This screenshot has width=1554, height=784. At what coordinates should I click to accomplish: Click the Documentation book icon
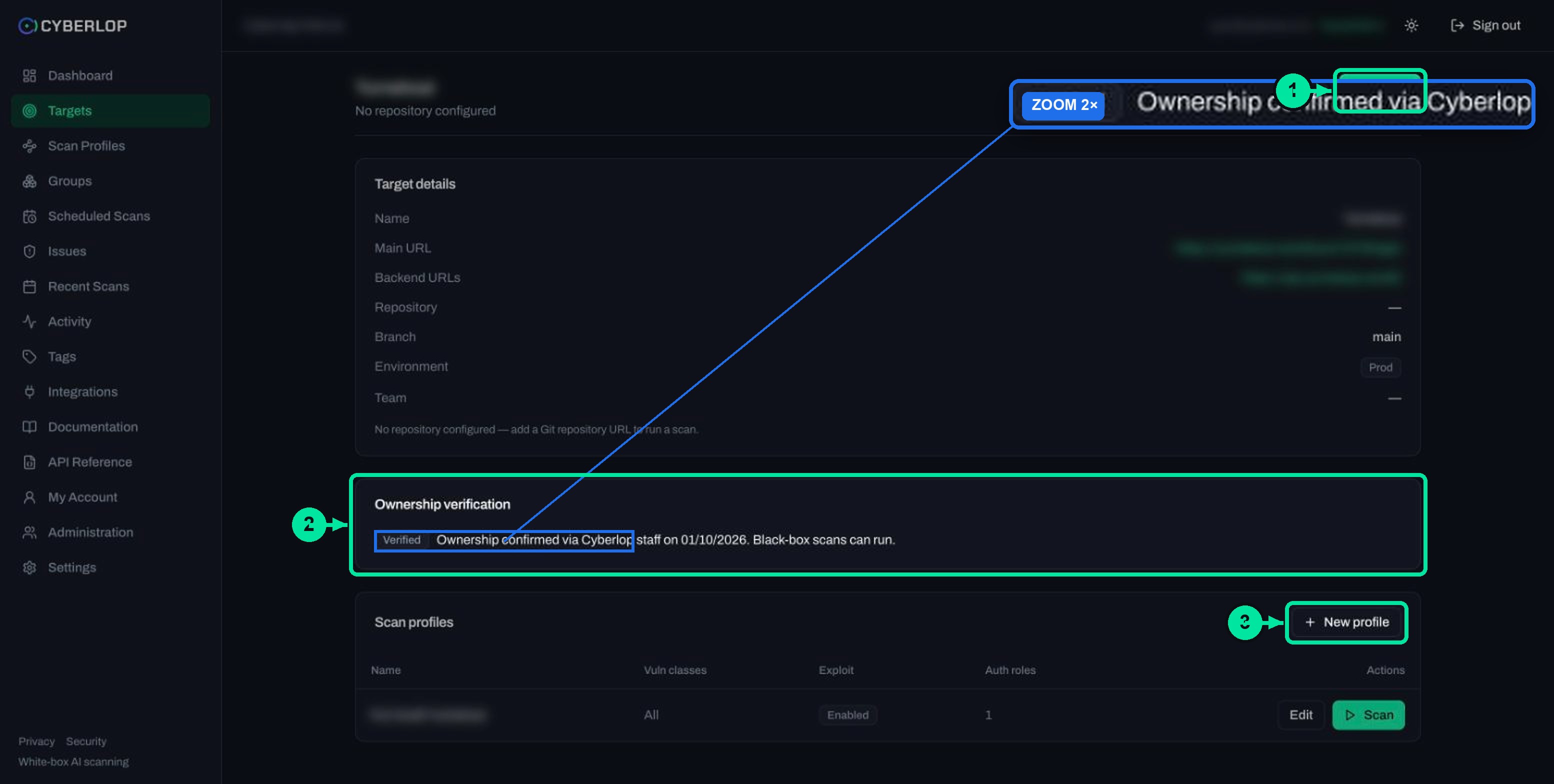tap(29, 427)
